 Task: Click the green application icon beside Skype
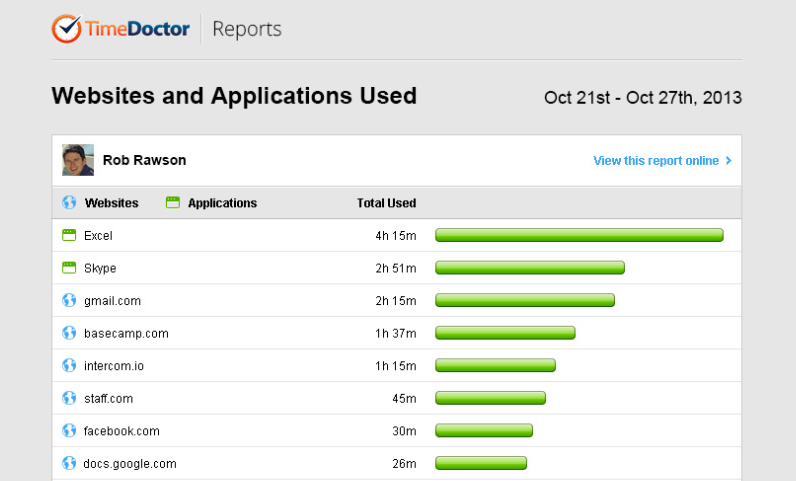point(69,268)
